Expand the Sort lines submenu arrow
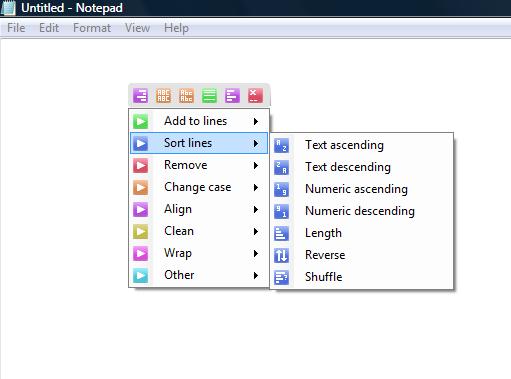 click(256, 143)
